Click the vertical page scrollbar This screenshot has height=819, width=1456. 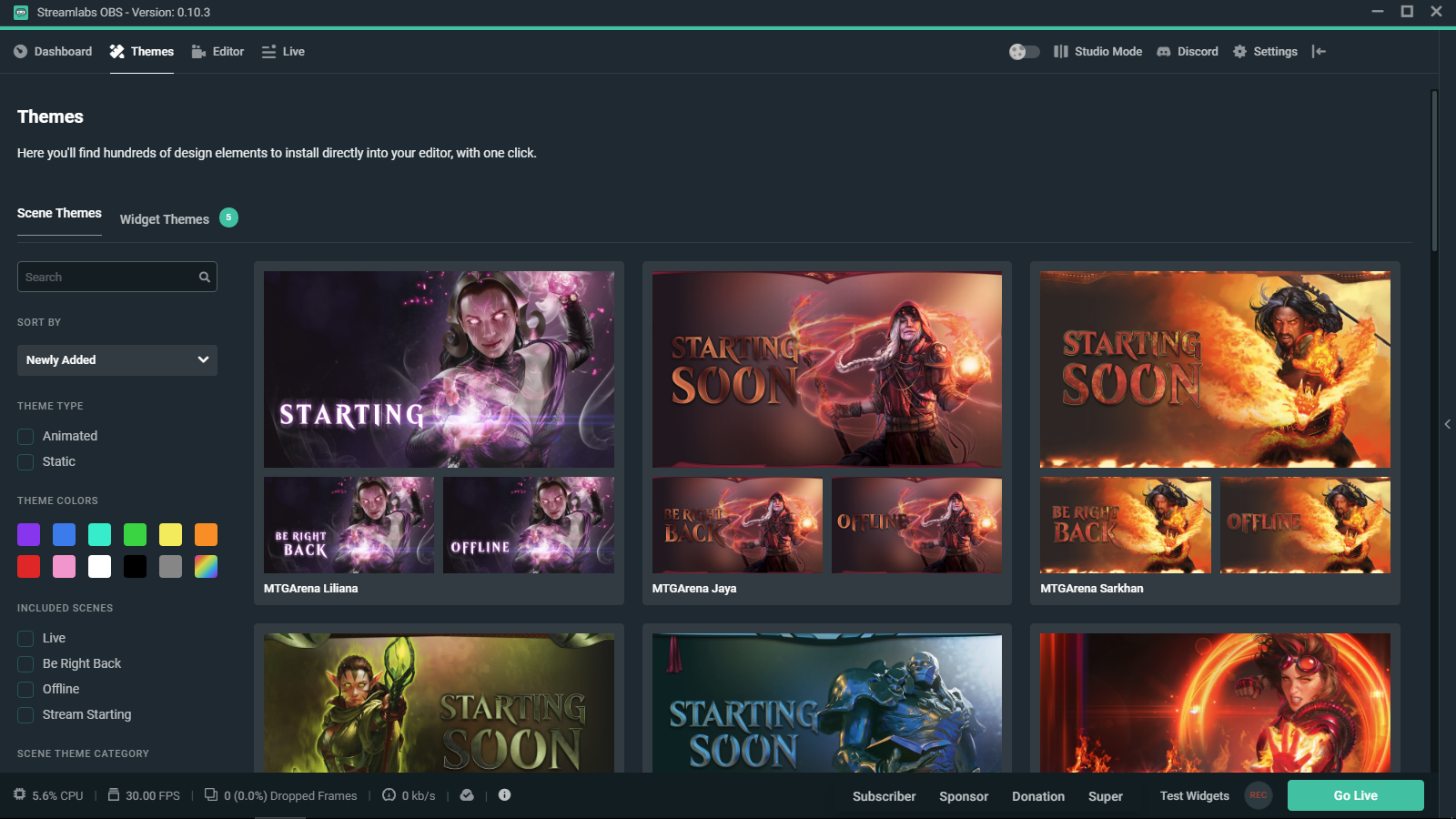point(1434,170)
